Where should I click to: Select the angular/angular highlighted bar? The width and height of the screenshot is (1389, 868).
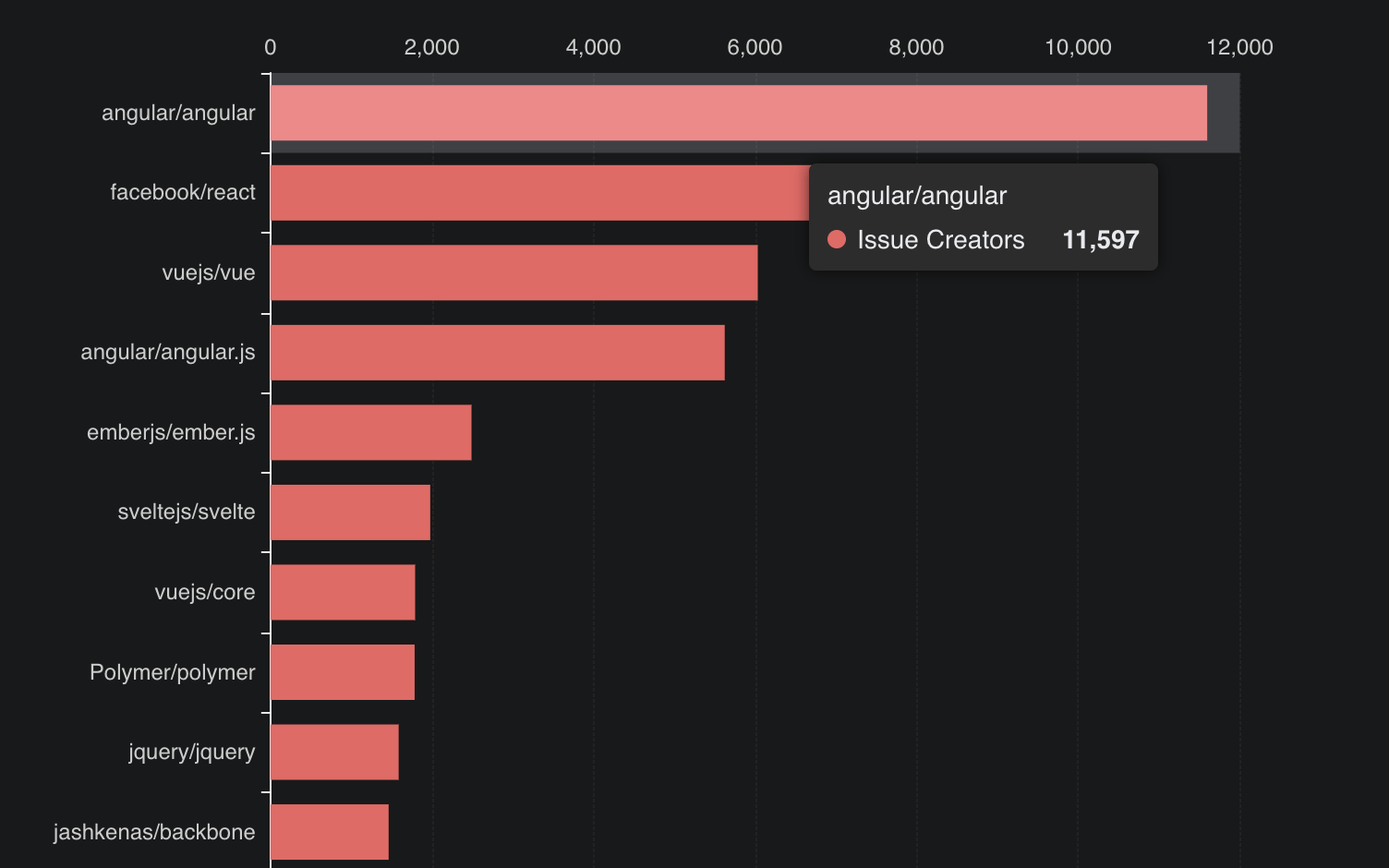(730, 113)
